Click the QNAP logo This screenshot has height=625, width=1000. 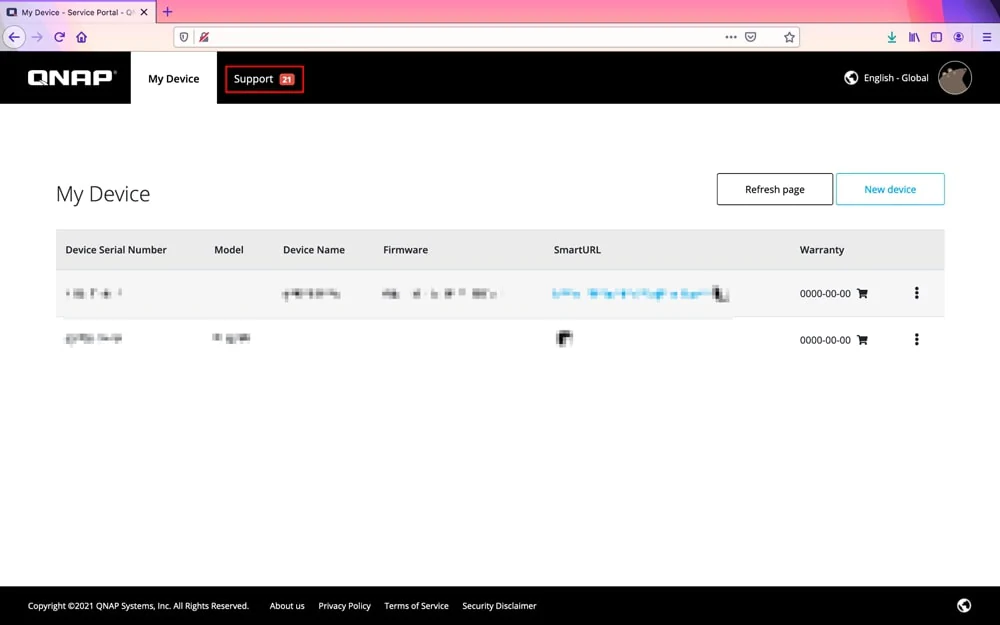[71, 78]
